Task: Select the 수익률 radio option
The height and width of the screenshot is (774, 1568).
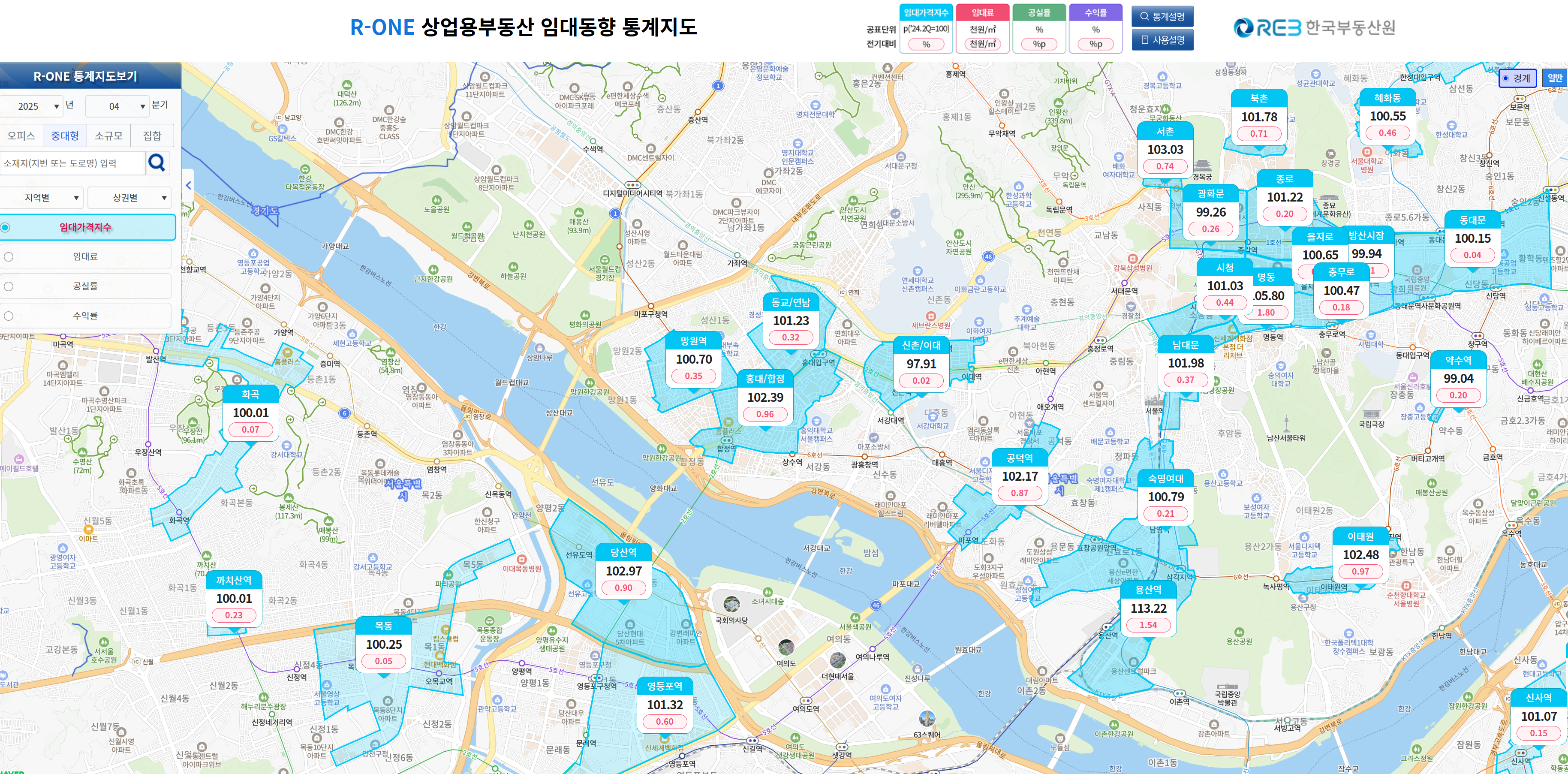Action: click(x=9, y=316)
